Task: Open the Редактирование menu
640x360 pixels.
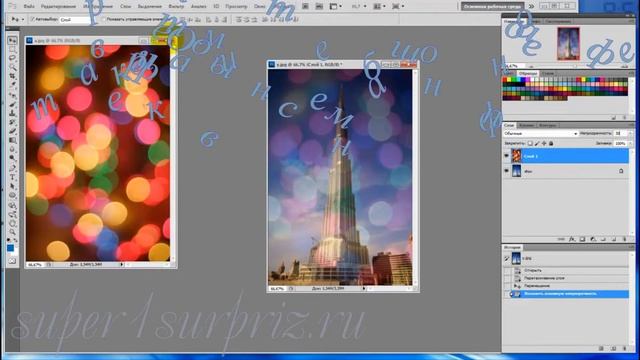Action: pyautogui.click(x=58, y=7)
